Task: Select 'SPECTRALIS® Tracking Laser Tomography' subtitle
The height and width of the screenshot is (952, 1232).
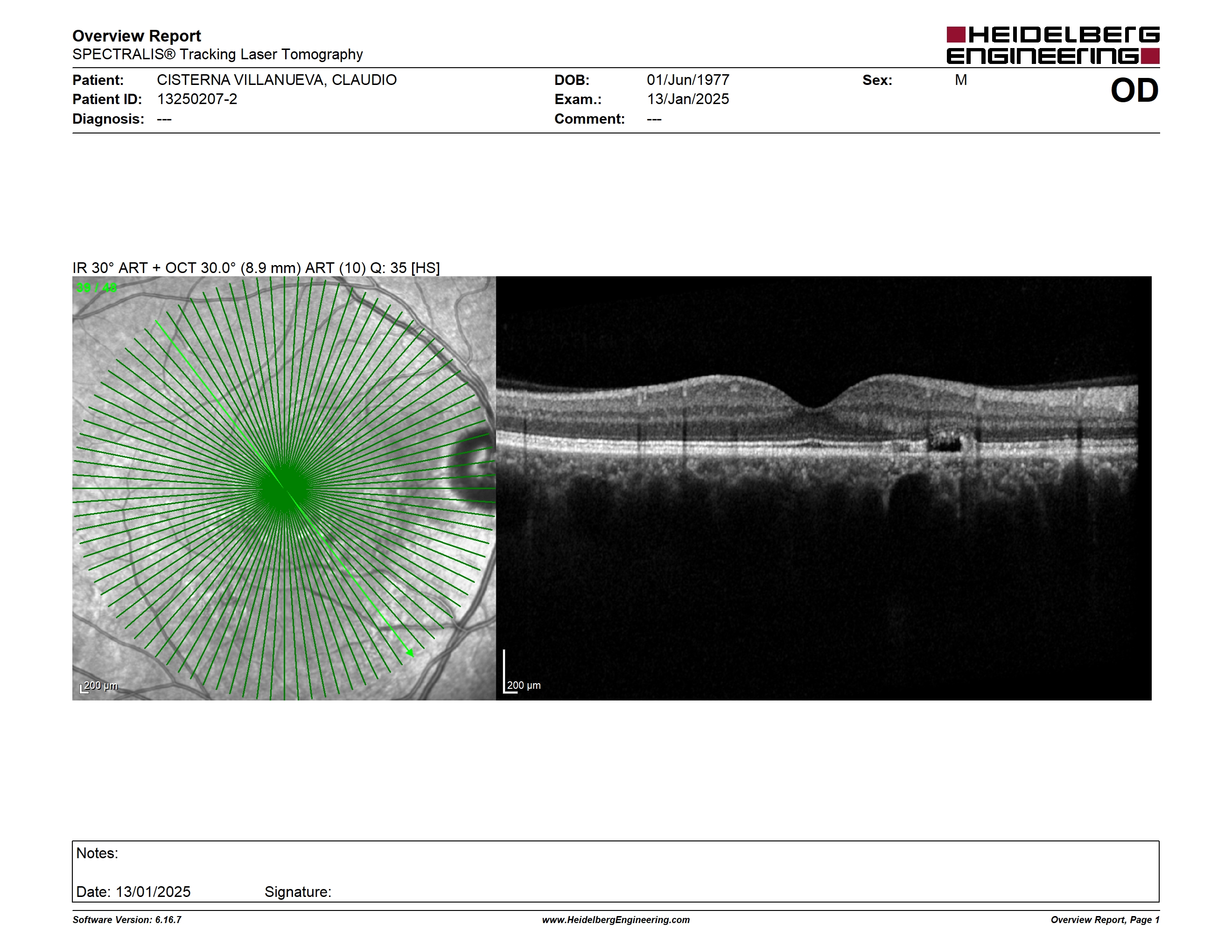Action: (x=217, y=55)
